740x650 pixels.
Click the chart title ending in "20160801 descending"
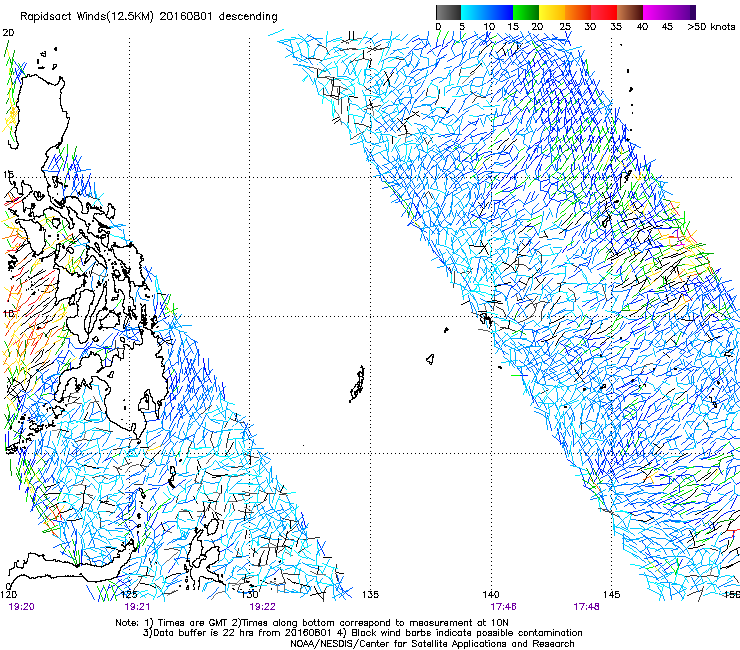coord(149,17)
